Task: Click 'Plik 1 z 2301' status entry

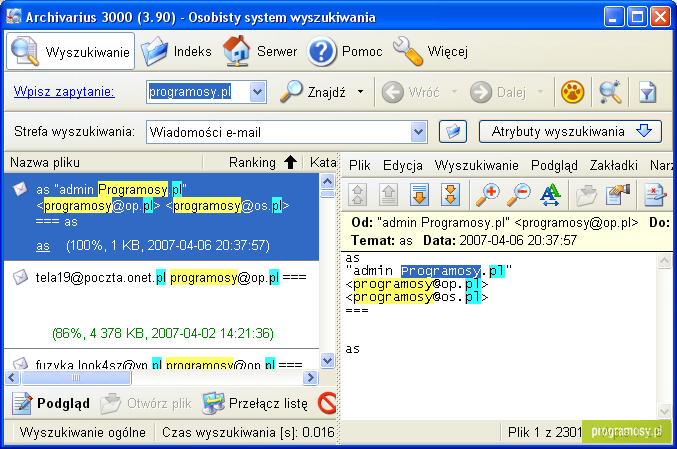Action: tap(545, 432)
